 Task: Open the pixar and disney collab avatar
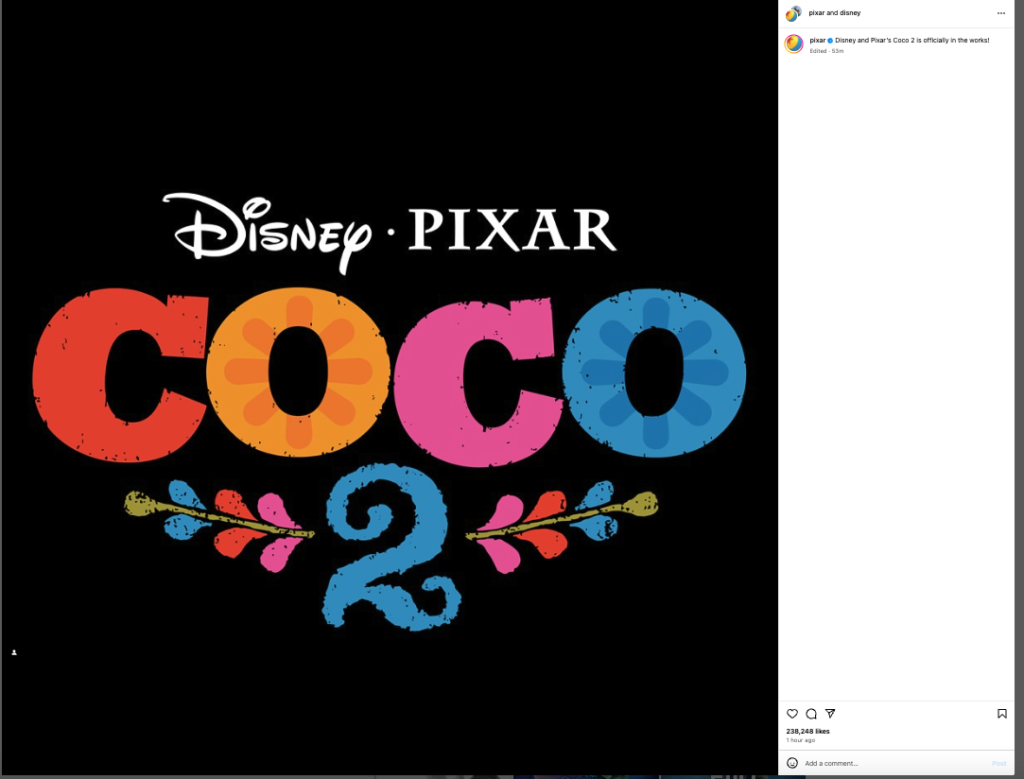tap(793, 13)
